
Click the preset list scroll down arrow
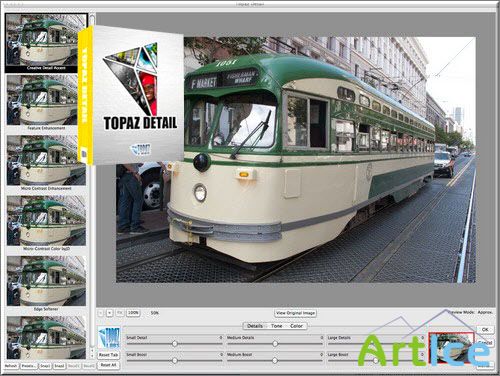[93, 356]
